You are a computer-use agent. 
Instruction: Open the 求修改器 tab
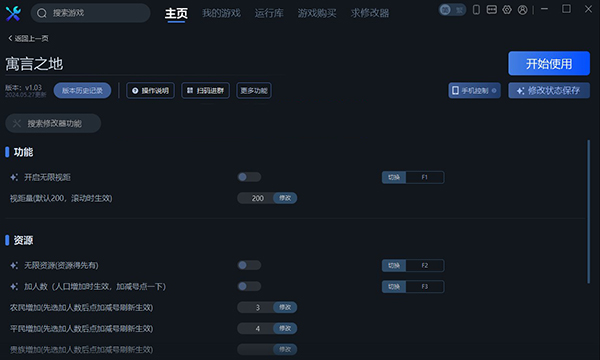coord(370,13)
